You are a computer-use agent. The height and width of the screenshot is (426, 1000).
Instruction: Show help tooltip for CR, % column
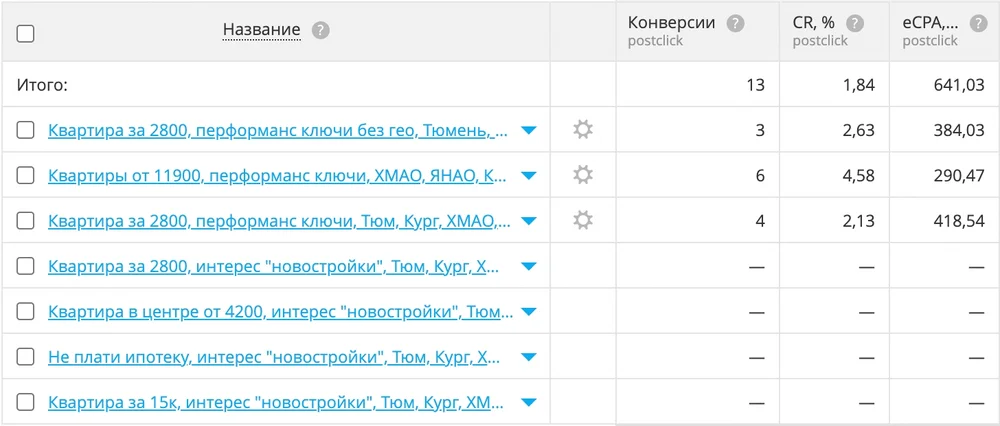point(855,24)
